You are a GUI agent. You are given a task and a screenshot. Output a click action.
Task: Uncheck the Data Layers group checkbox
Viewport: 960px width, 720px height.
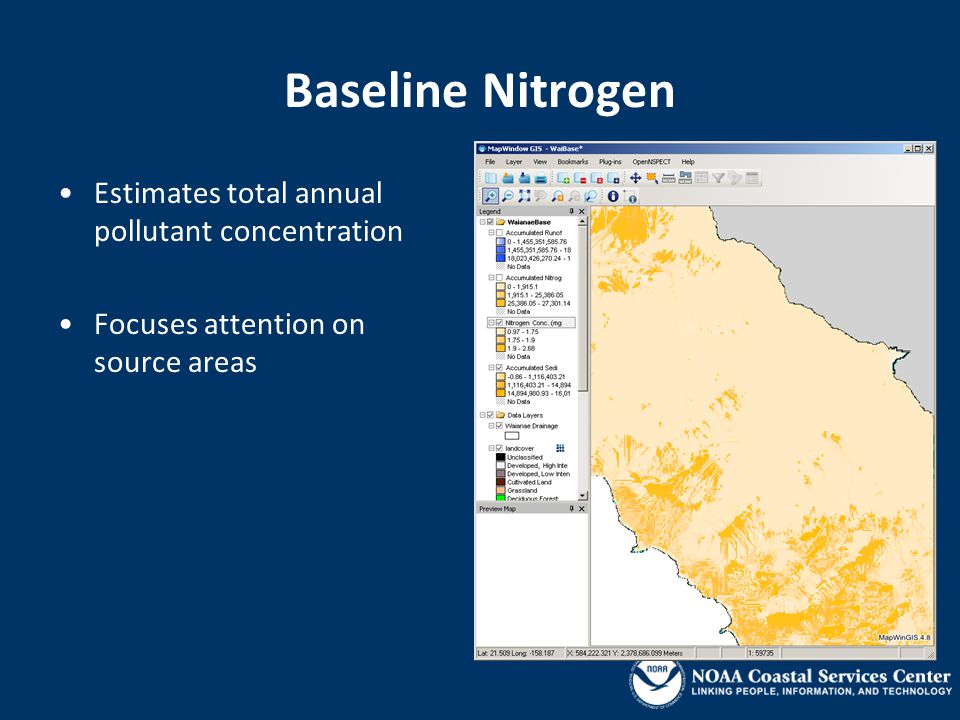click(490, 414)
